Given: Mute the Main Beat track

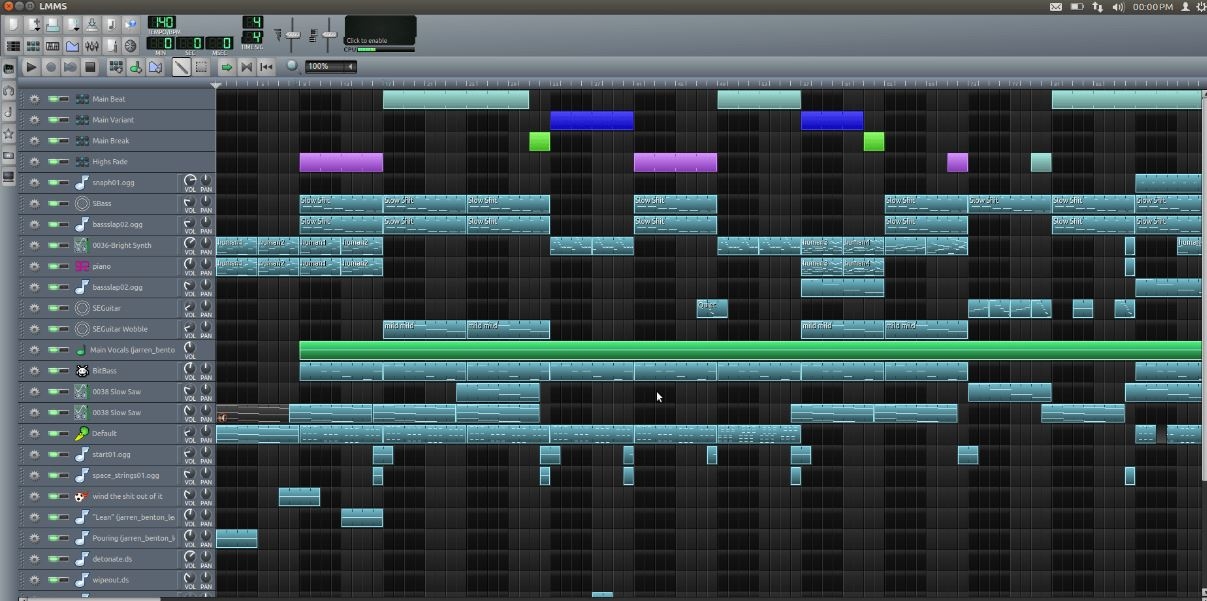Looking at the screenshot, I should pyautogui.click(x=53, y=99).
